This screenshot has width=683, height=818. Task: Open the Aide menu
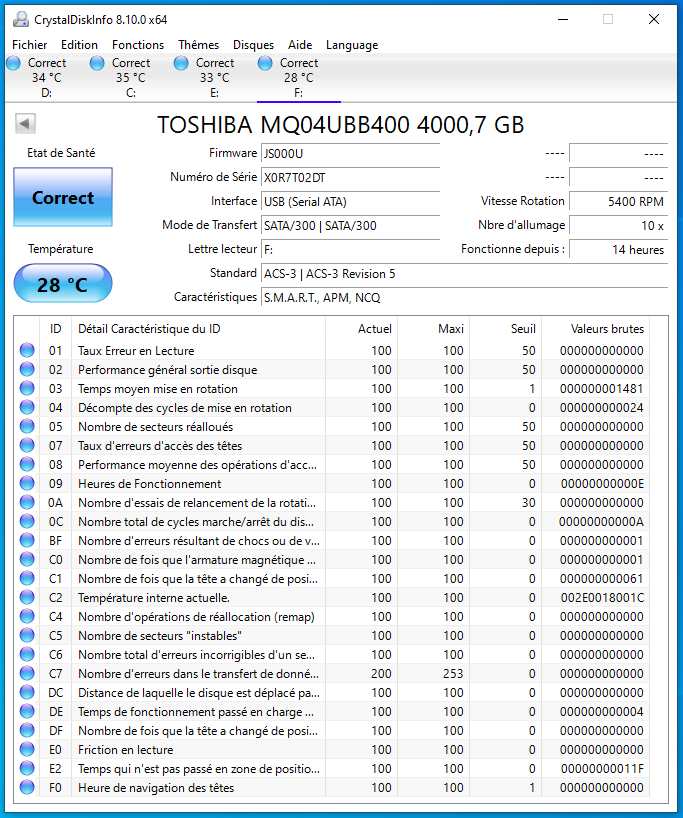pos(300,45)
